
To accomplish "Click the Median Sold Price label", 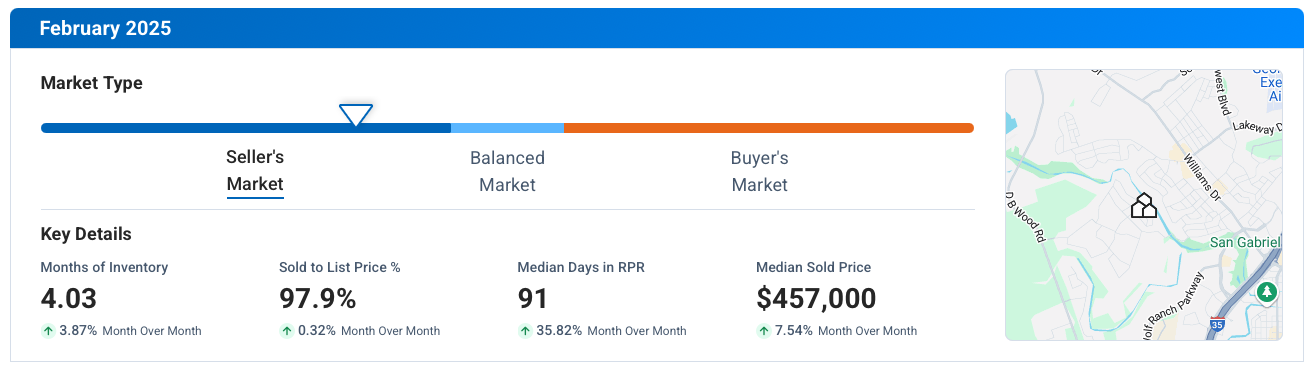I will coord(814,267).
